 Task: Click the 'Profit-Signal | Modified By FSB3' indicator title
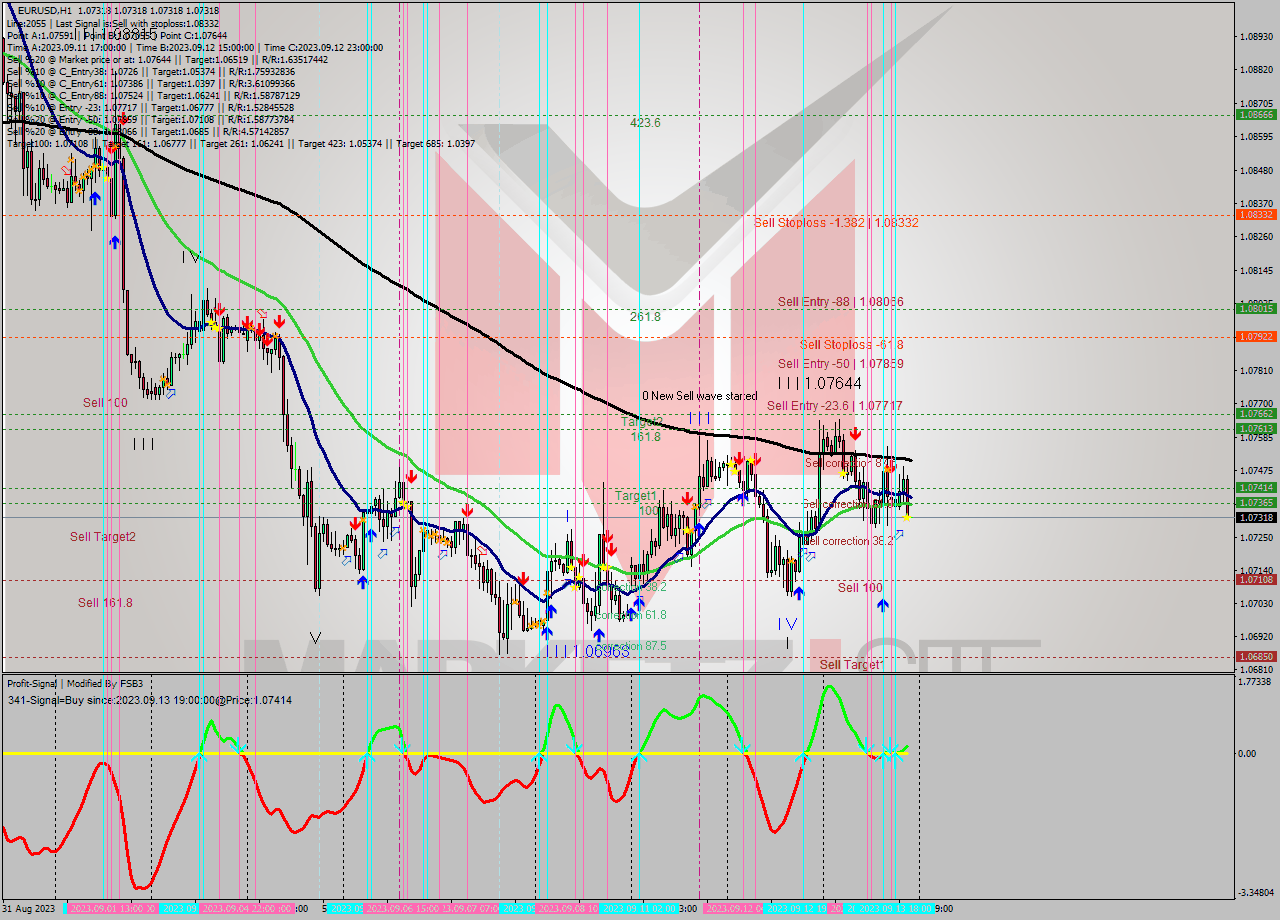[x=75, y=684]
